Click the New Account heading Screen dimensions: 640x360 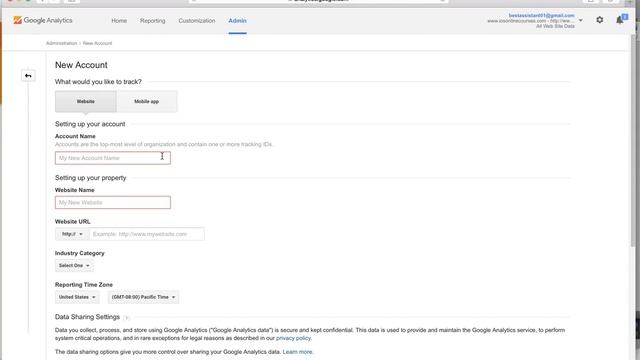pyautogui.click(x=81, y=65)
